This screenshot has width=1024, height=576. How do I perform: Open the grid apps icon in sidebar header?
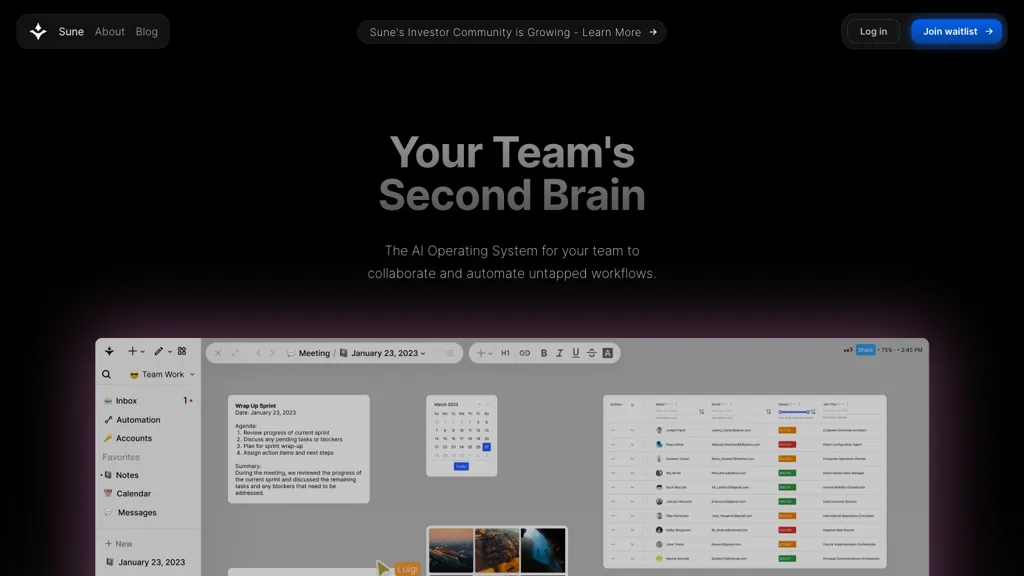(182, 351)
